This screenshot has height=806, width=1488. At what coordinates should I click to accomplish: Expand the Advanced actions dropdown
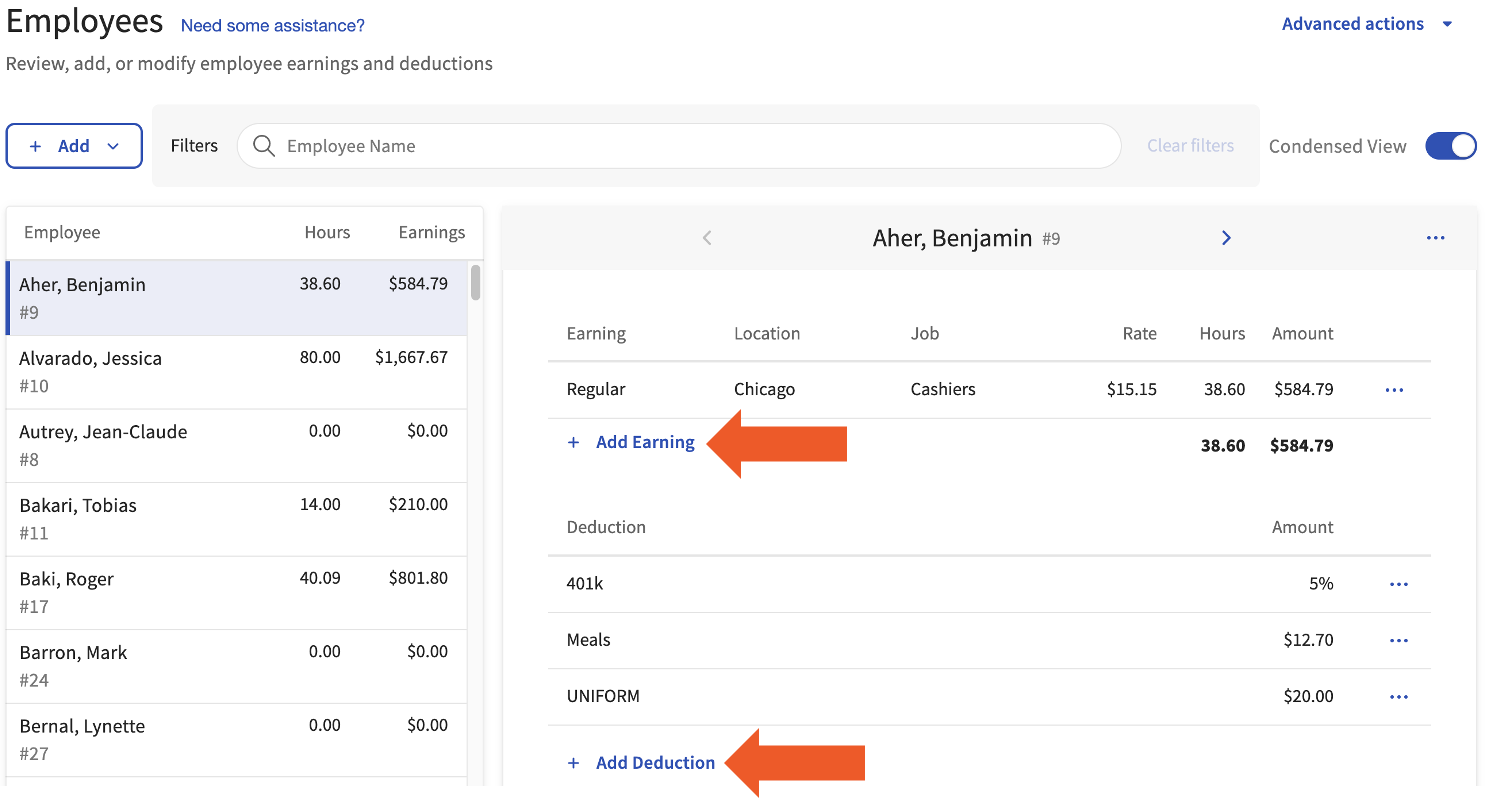[1366, 24]
